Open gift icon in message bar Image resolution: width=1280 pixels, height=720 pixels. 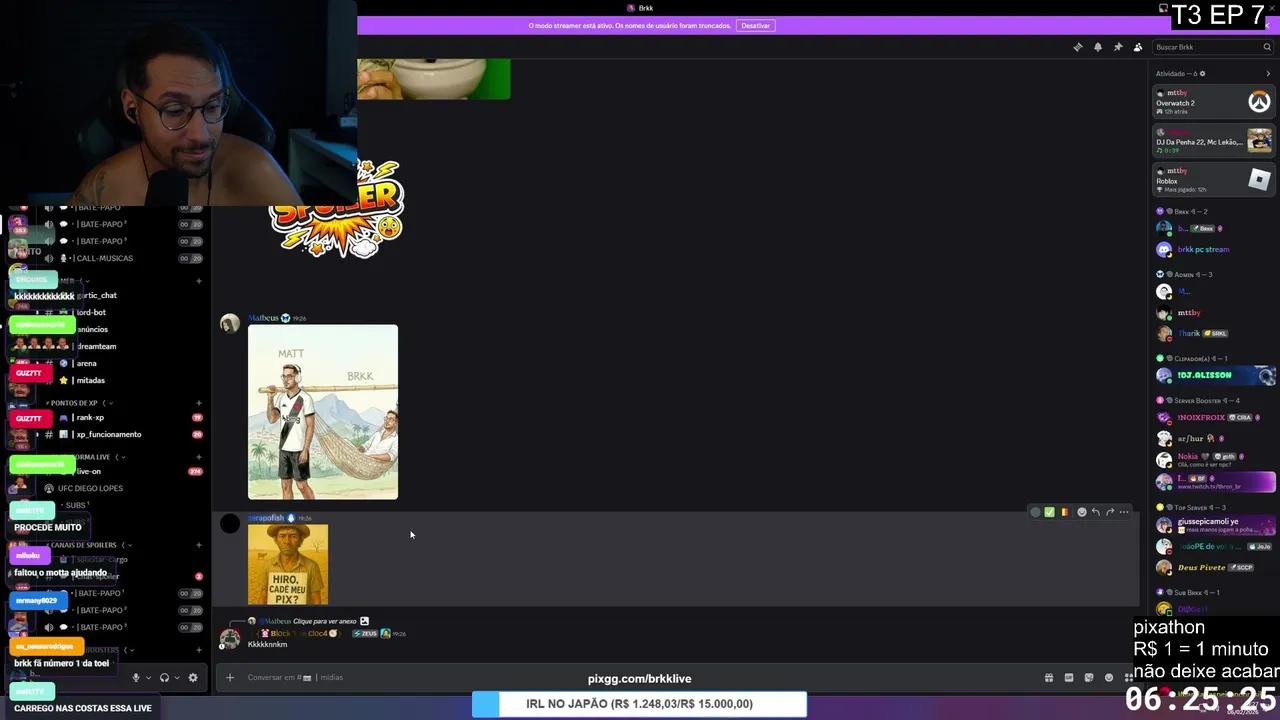pos(1049,678)
